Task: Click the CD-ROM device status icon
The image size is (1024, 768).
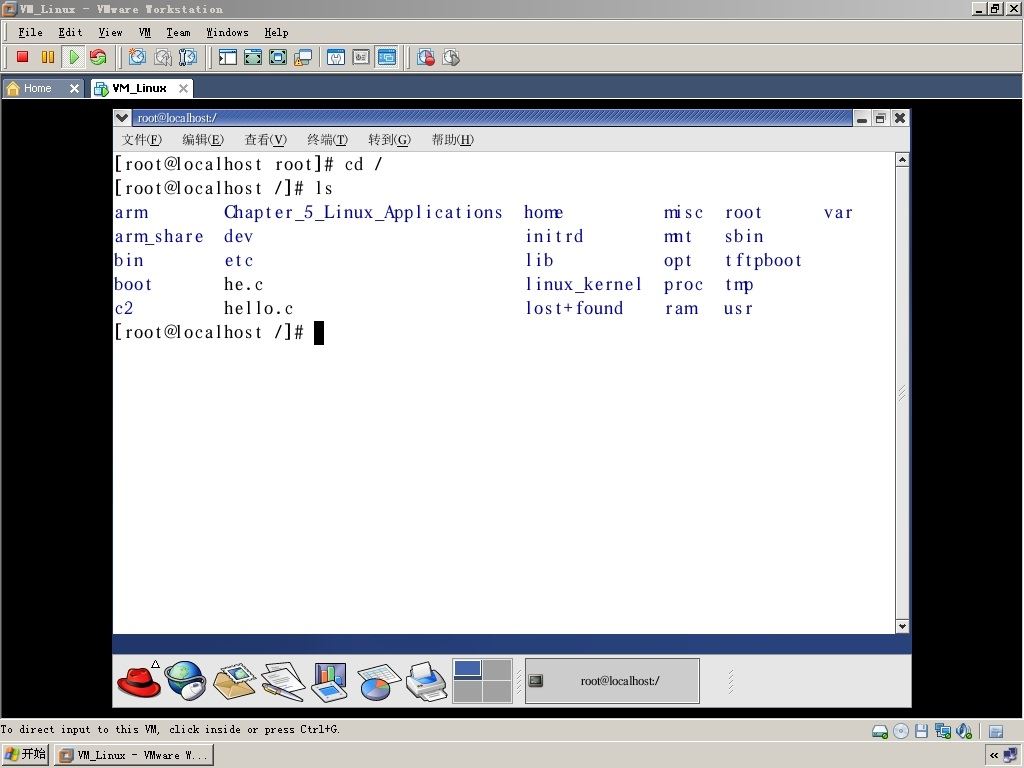Action: click(901, 731)
